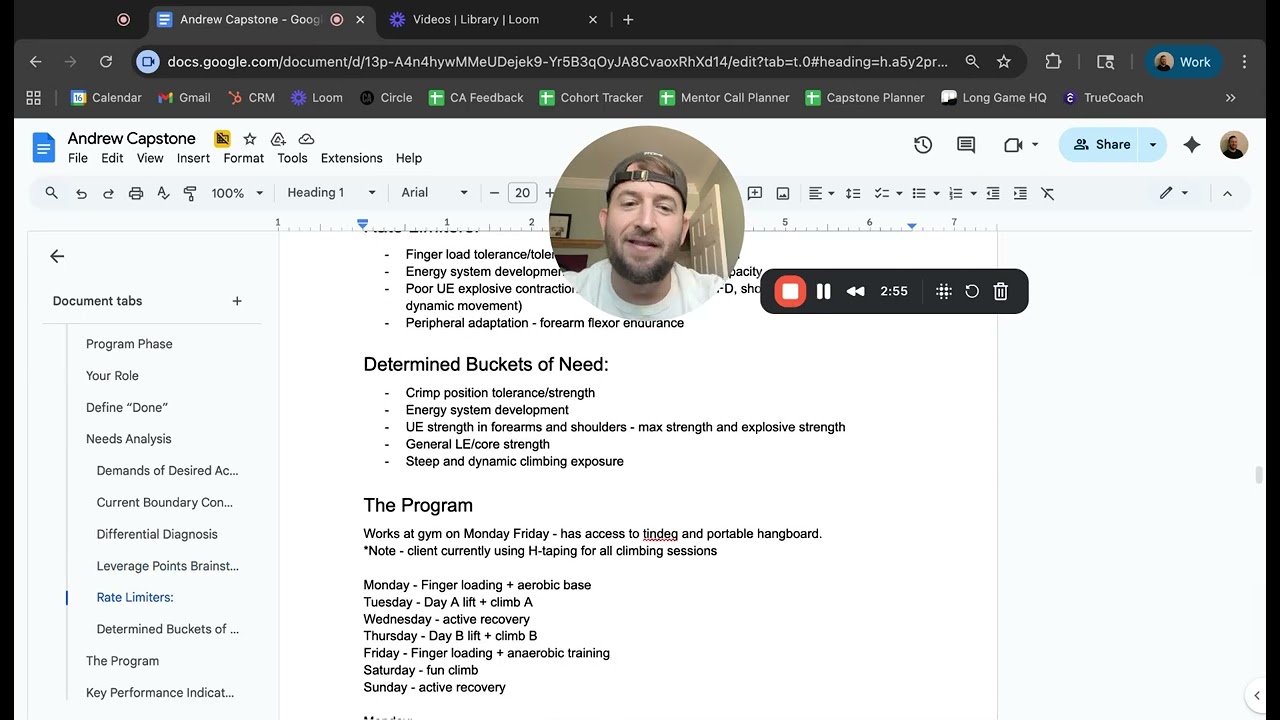Jump to Needs Analysis in outline
Viewport: 1280px width, 720px height.
(x=128, y=439)
